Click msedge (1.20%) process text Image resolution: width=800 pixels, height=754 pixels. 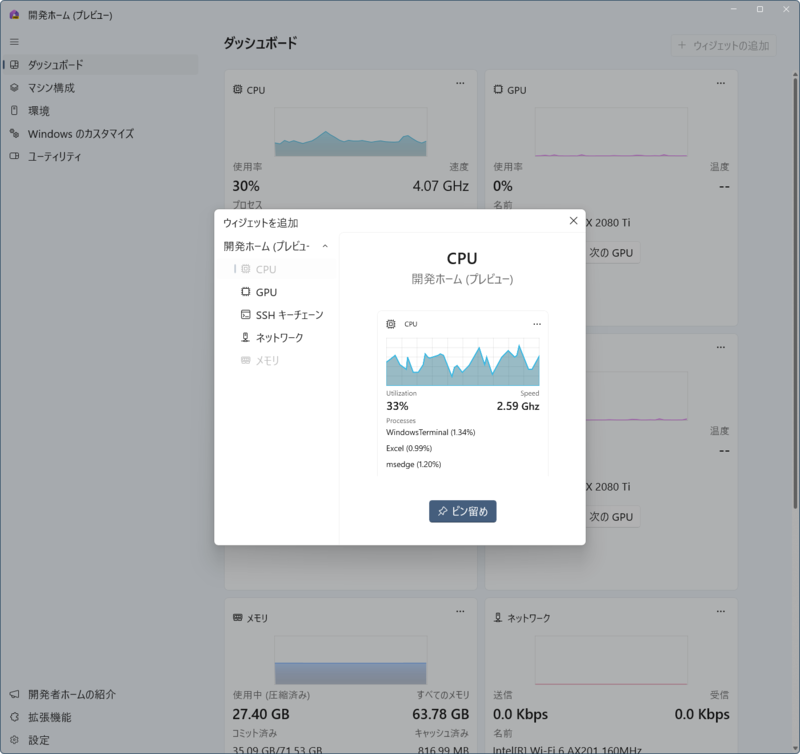[413, 464]
